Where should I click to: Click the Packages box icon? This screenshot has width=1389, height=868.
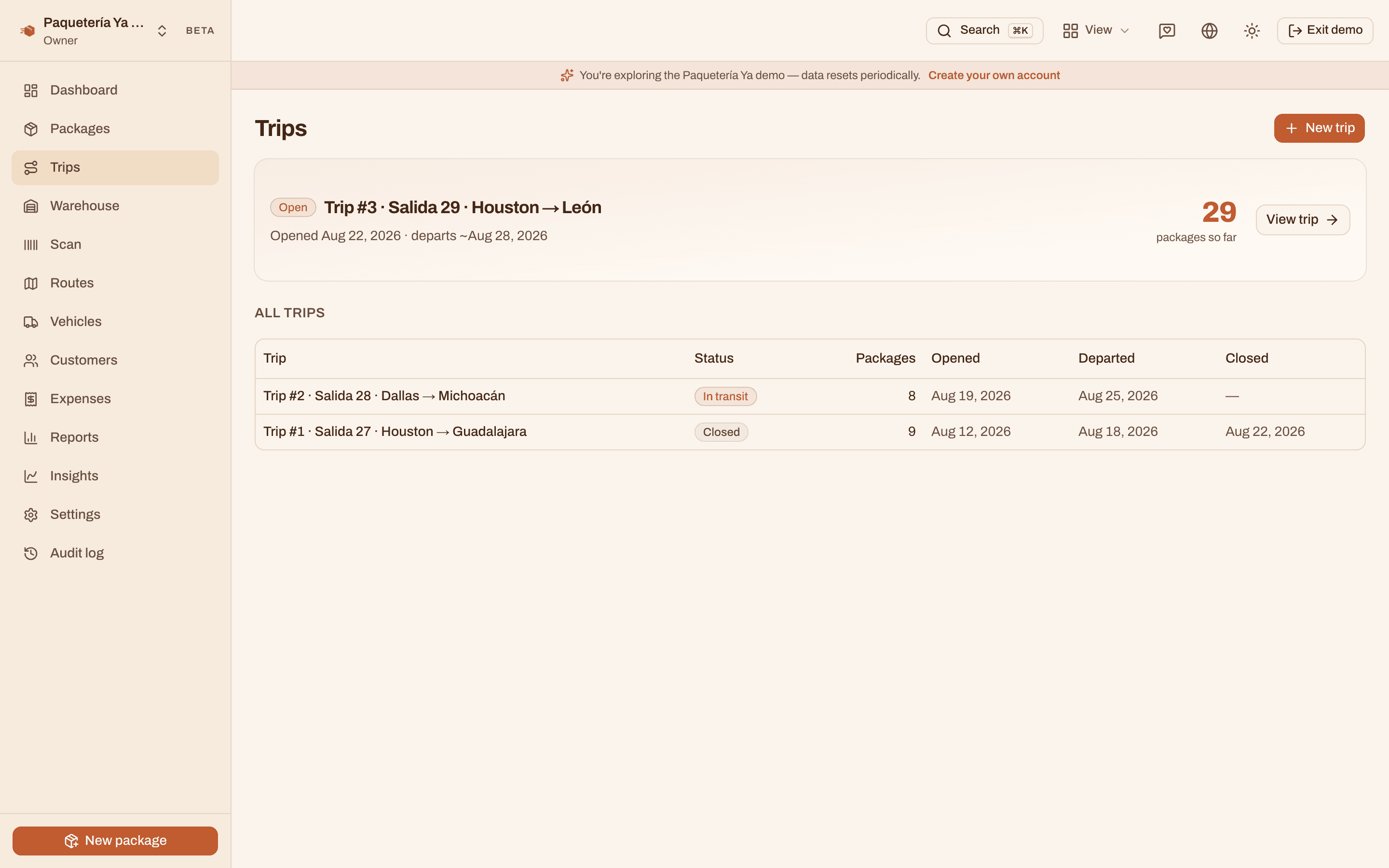[x=31, y=129]
